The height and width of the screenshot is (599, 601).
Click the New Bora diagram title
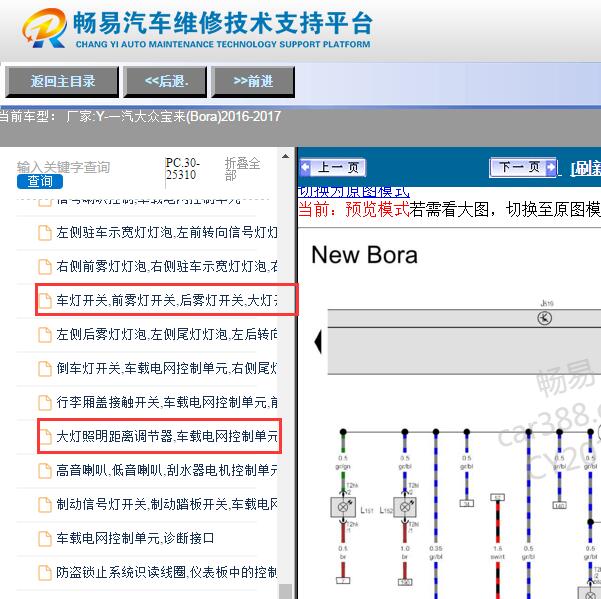click(x=365, y=255)
